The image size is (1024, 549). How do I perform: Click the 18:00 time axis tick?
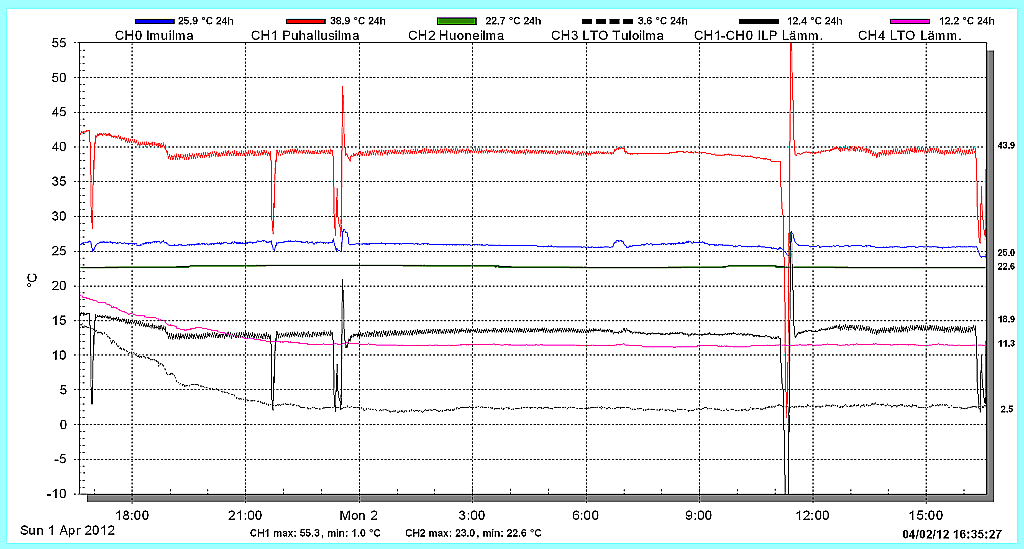[132, 514]
